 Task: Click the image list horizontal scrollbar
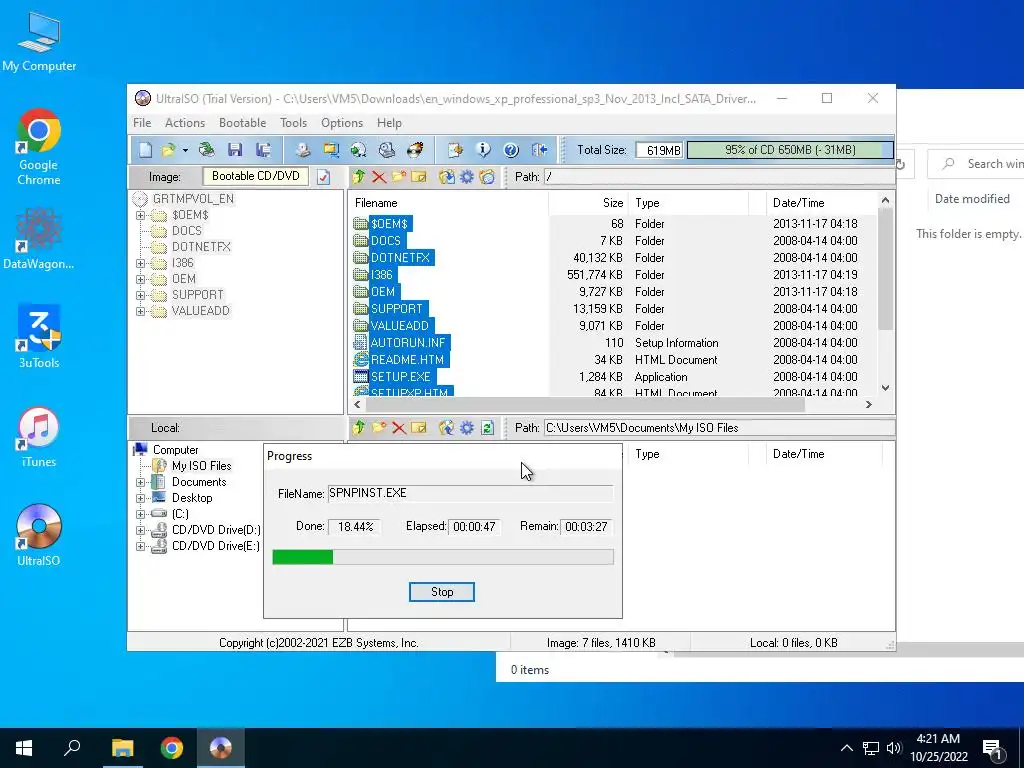coord(584,405)
